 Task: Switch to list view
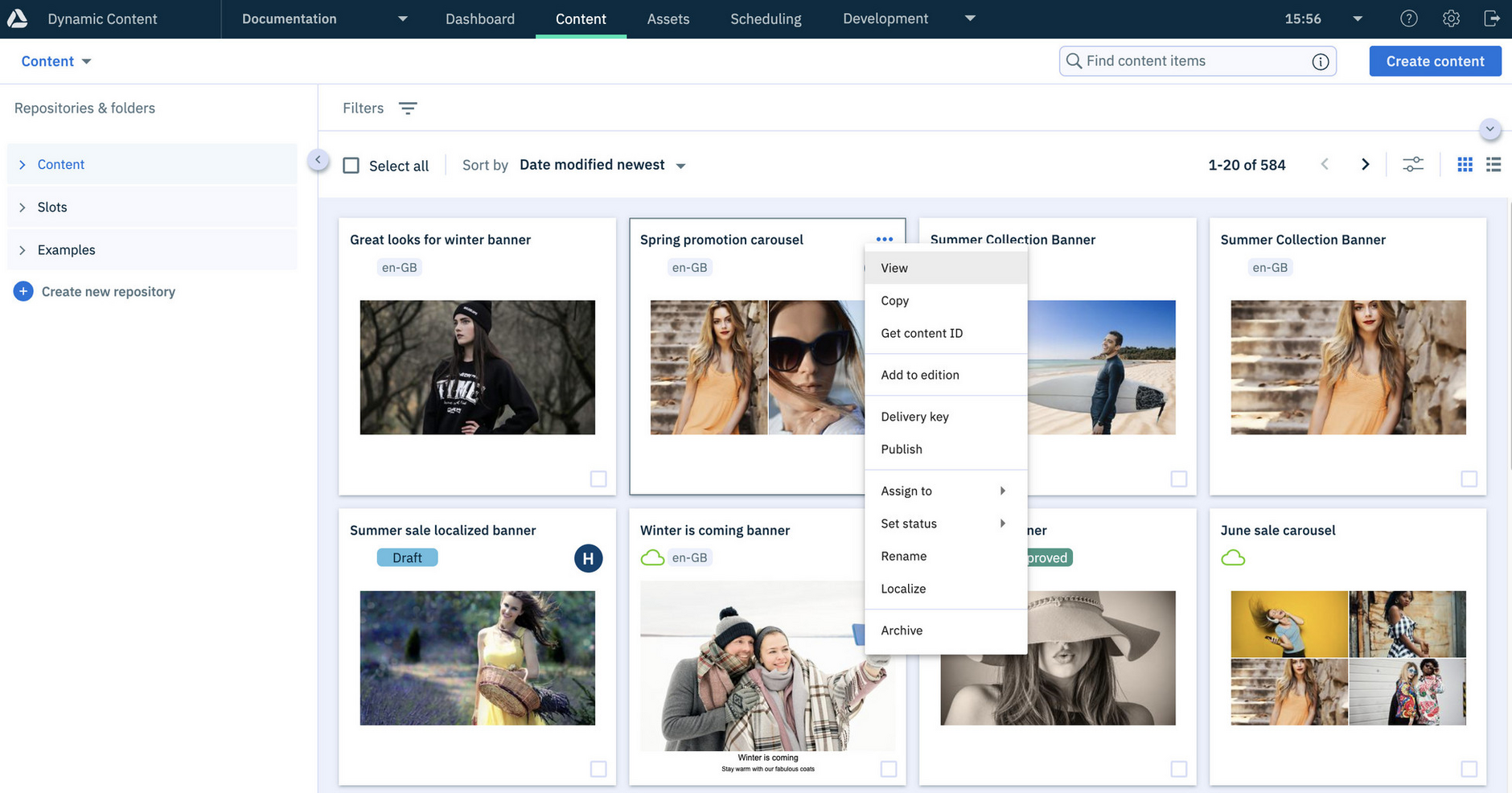click(x=1494, y=165)
